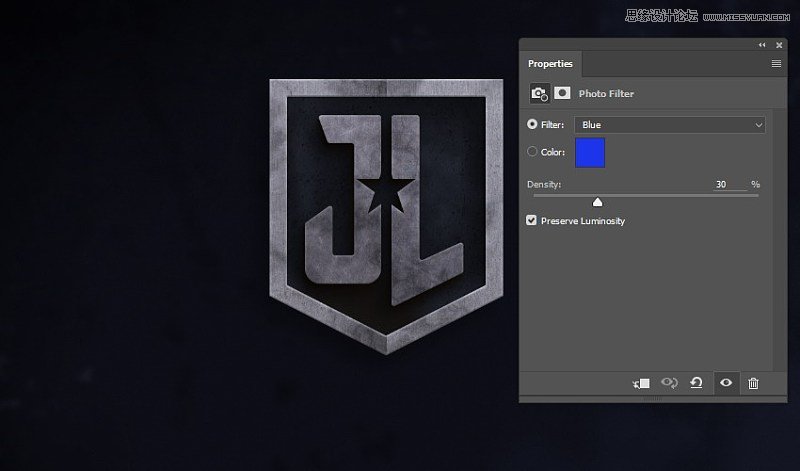Click the Photo Filter title text
The width and height of the screenshot is (800, 471).
coord(606,94)
